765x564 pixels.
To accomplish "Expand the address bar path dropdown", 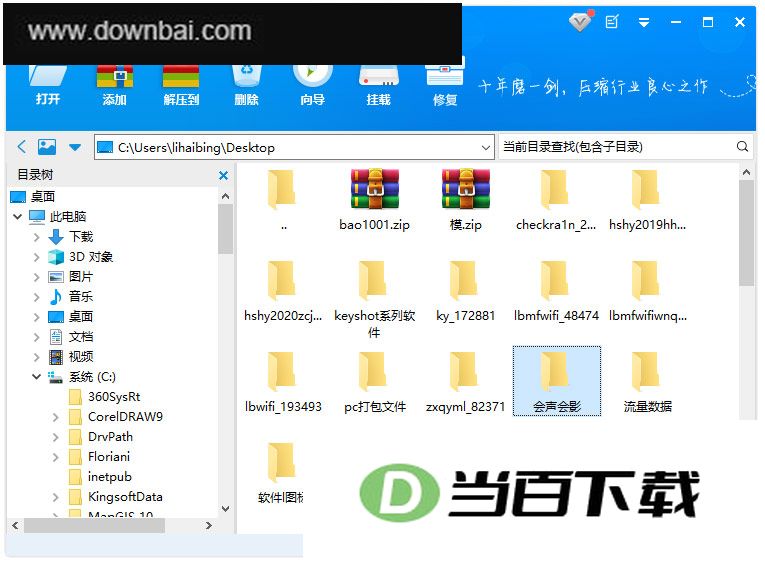I will (x=485, y=147).
